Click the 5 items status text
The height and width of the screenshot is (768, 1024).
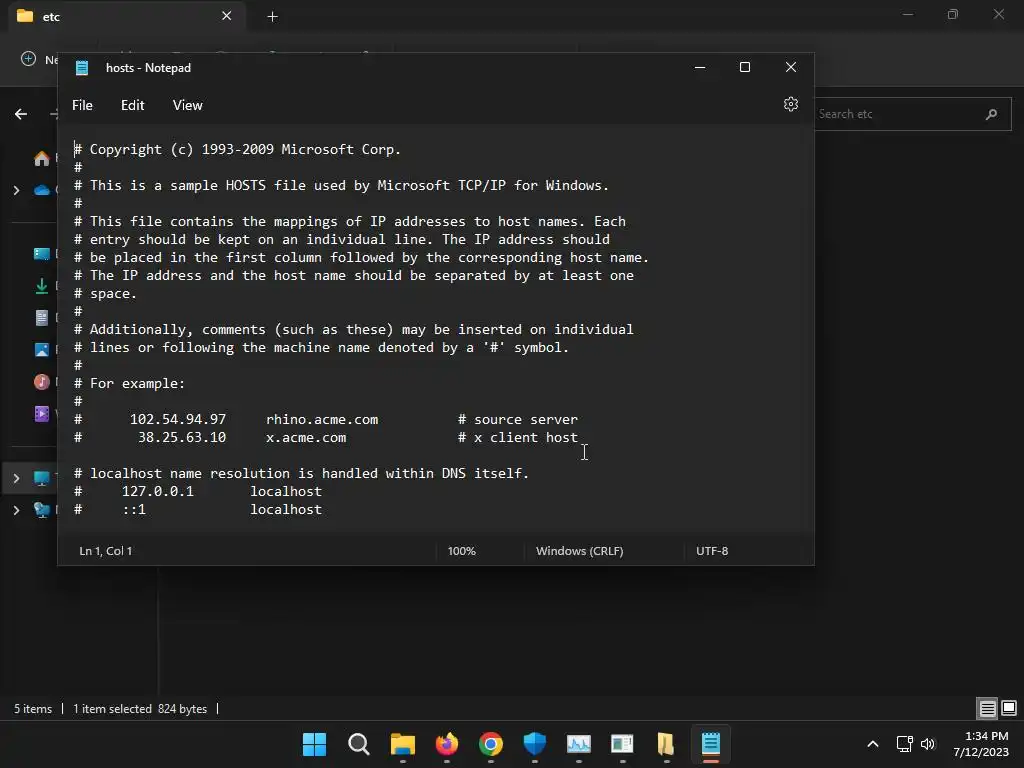coord(33,709)
